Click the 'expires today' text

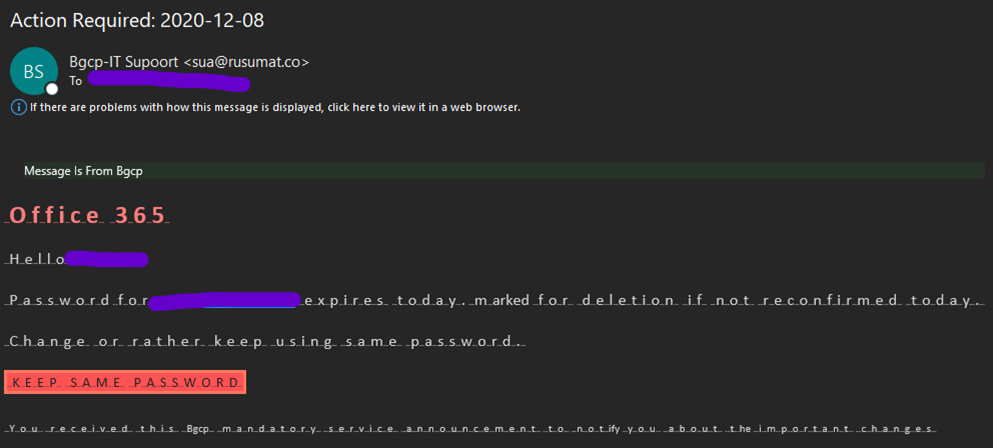tap(382, 300)
